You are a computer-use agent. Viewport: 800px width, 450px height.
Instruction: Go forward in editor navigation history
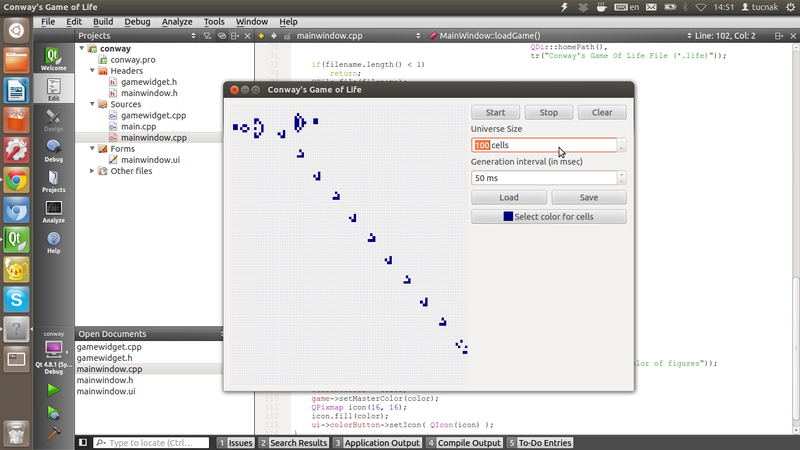click(x=274, y=36)
